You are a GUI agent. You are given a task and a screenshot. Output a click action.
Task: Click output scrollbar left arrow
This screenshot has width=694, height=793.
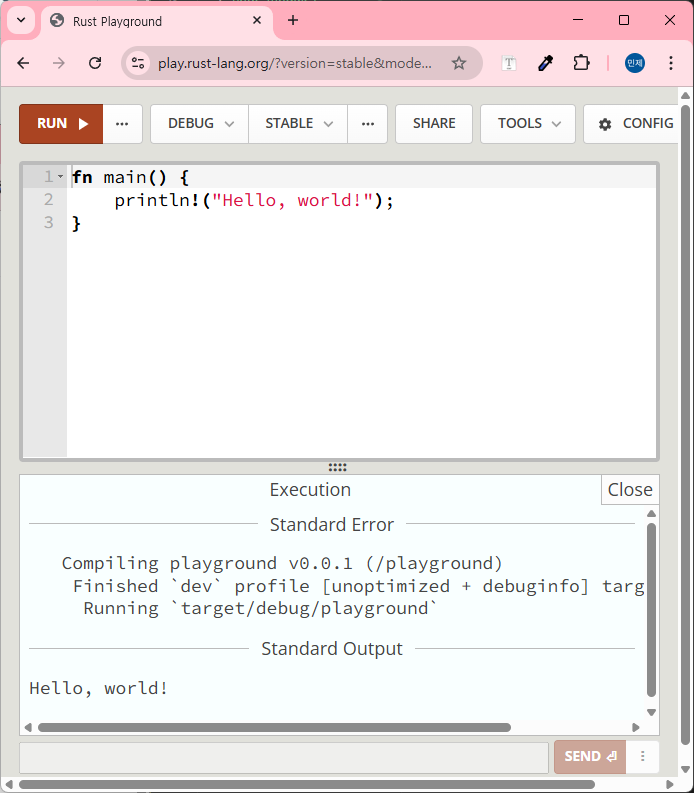click(x=28, y=727)
